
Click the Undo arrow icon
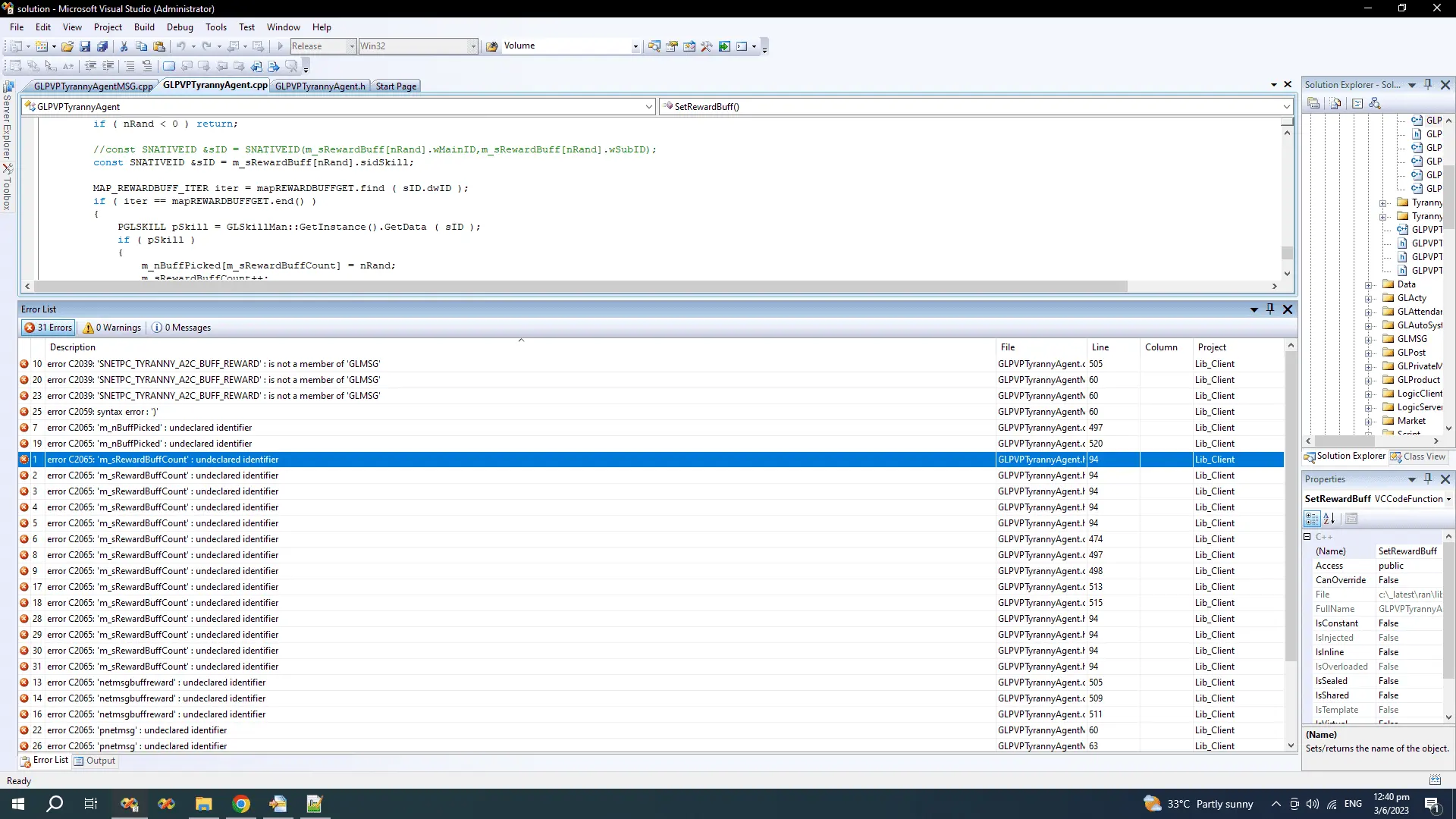[x=181, y=46]
